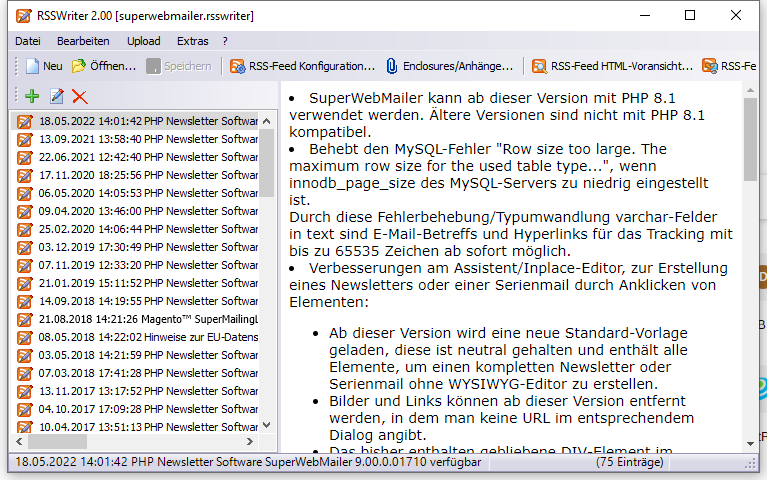Click RSSWriter title bar app icon

[x=23, y=16]
